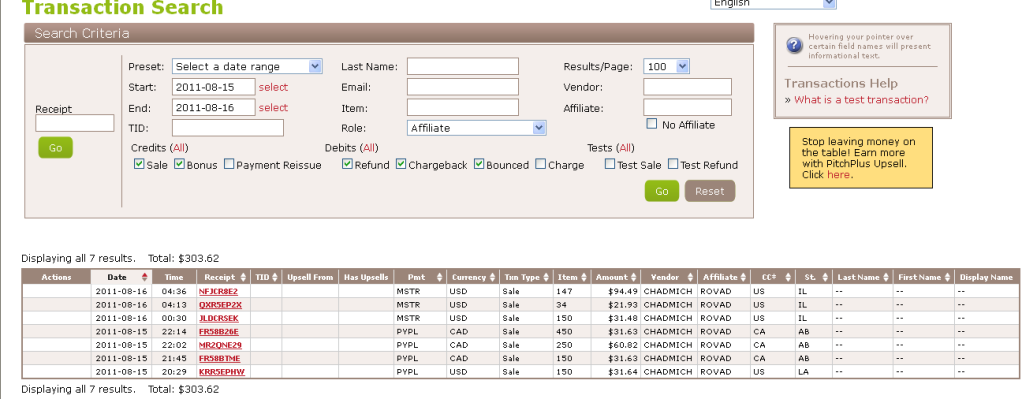Click the Start date input field
1022x399 pixels.
214,87
